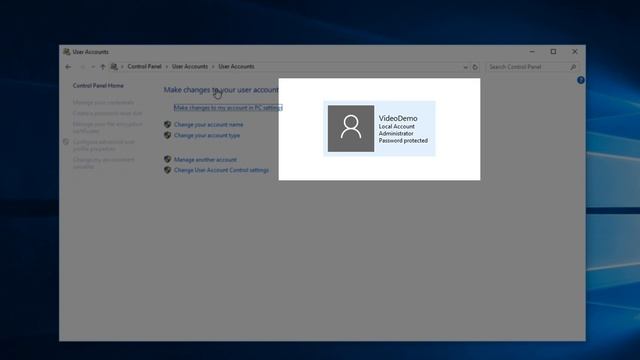Minimize the User Accounts window
Viewport: 640px width, 360px height.
532,52
